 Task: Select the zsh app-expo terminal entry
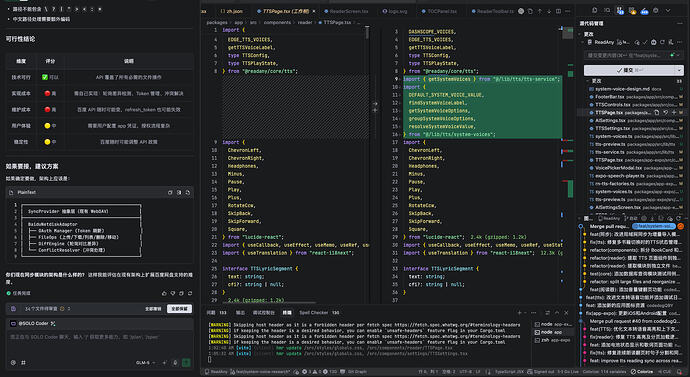pyautogui.click(x=554, y=340)
